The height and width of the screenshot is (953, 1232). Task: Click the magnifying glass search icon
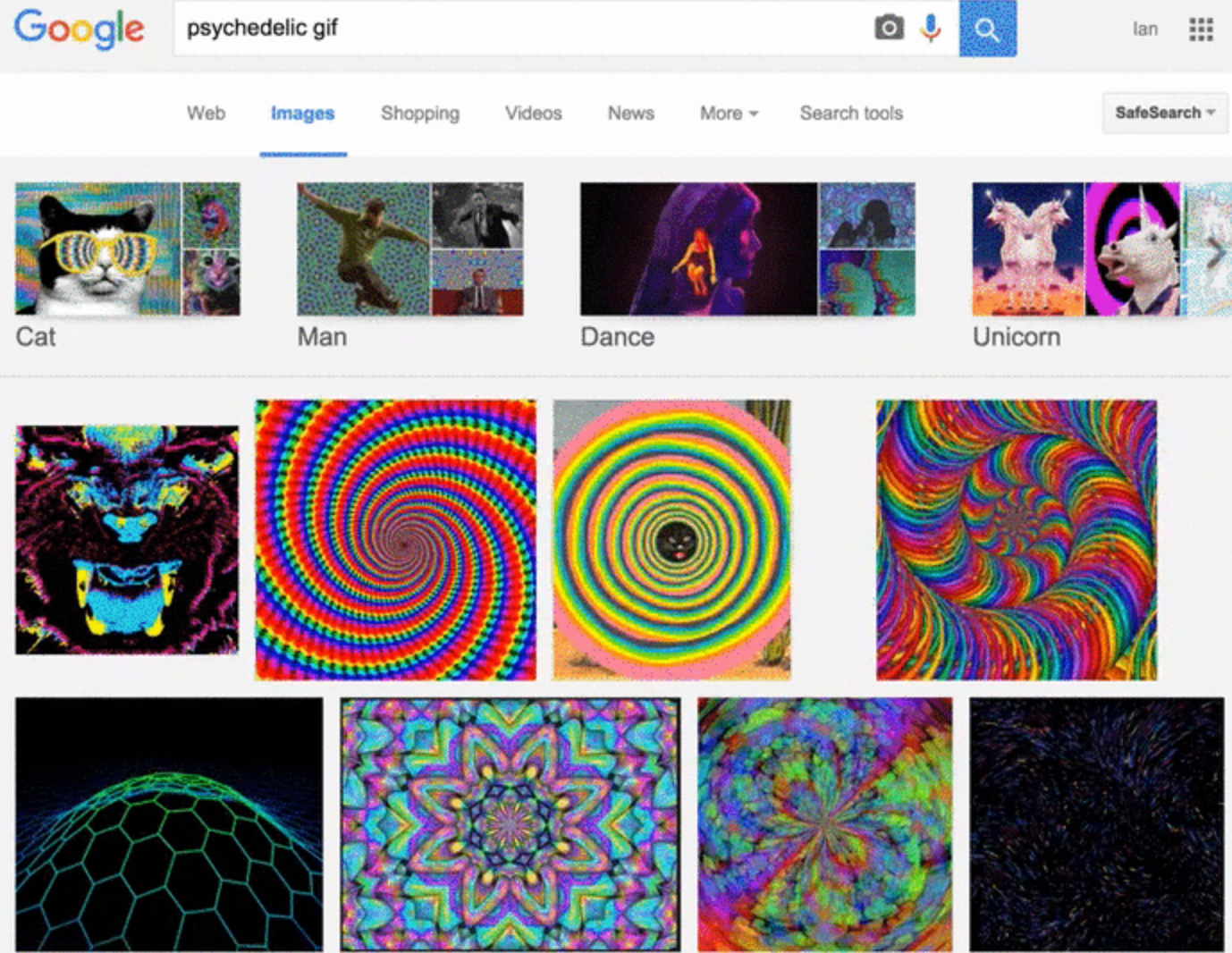(987, 28)
